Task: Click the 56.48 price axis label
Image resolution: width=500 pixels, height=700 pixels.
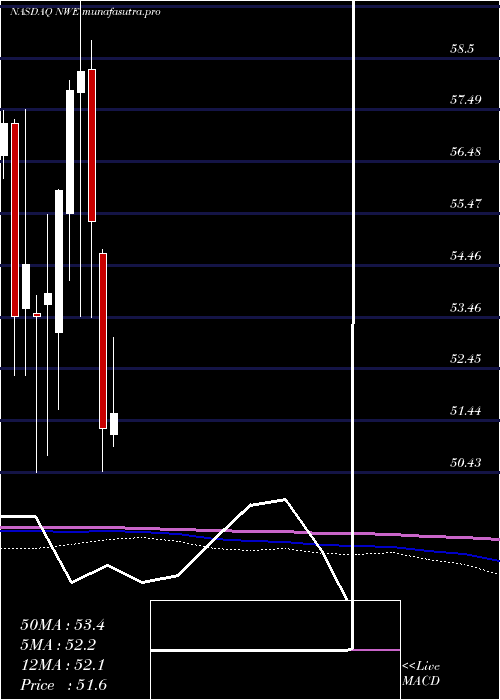Action: (466, 152)
